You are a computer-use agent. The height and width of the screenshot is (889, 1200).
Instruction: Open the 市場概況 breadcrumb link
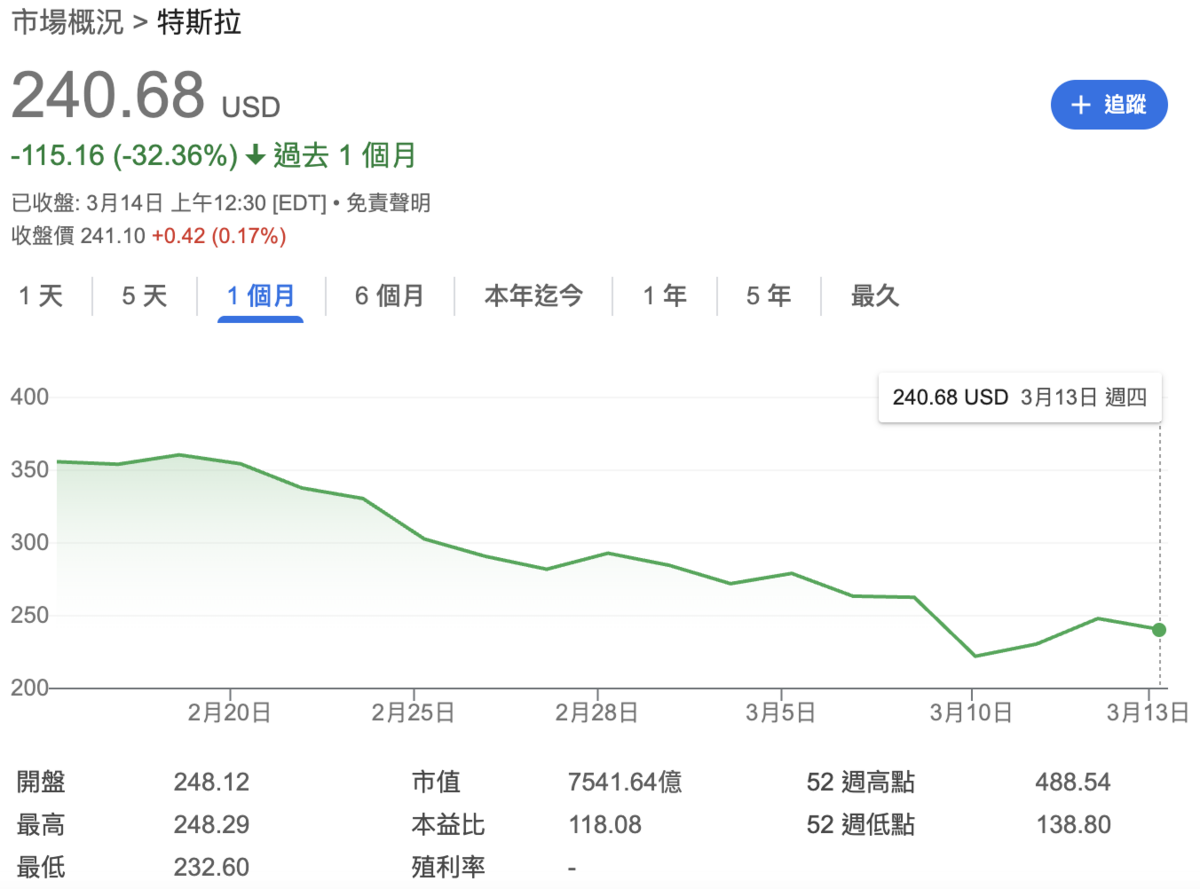pos(67,22)
